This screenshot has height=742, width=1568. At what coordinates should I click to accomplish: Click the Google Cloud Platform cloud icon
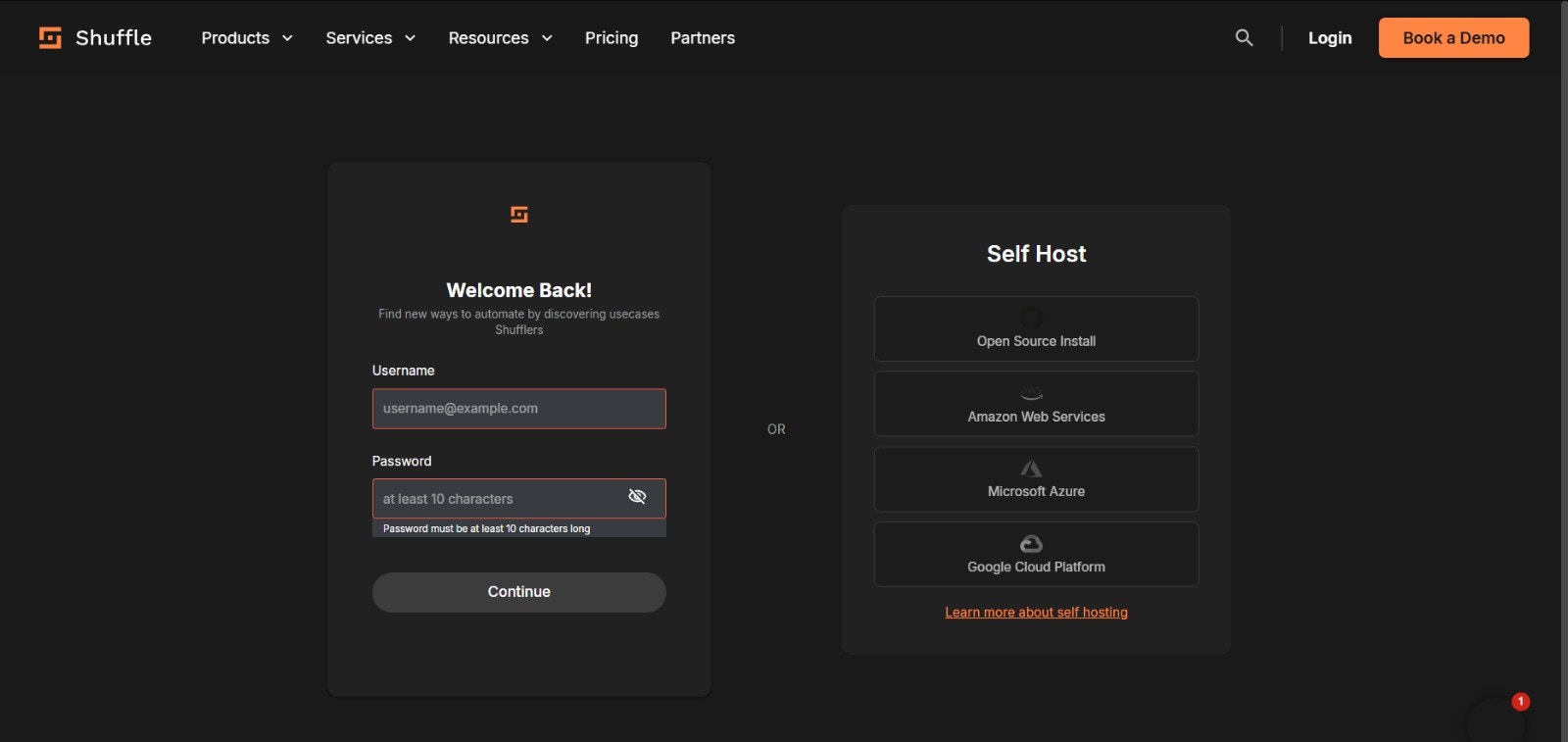click(x=1031, y=543)
